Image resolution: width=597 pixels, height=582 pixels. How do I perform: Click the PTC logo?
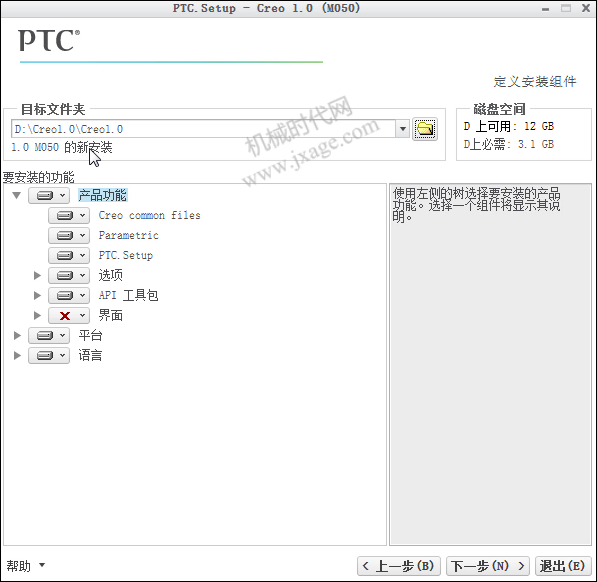pos(49,40)
